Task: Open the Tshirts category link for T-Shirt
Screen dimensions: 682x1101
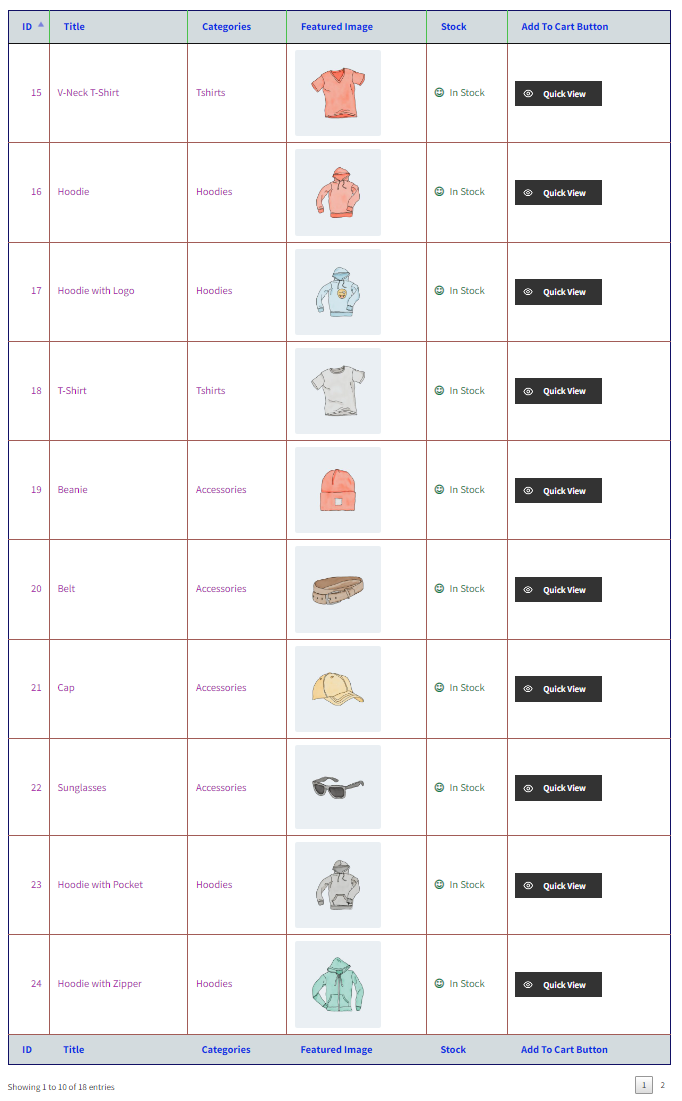Action: (211, 391)
